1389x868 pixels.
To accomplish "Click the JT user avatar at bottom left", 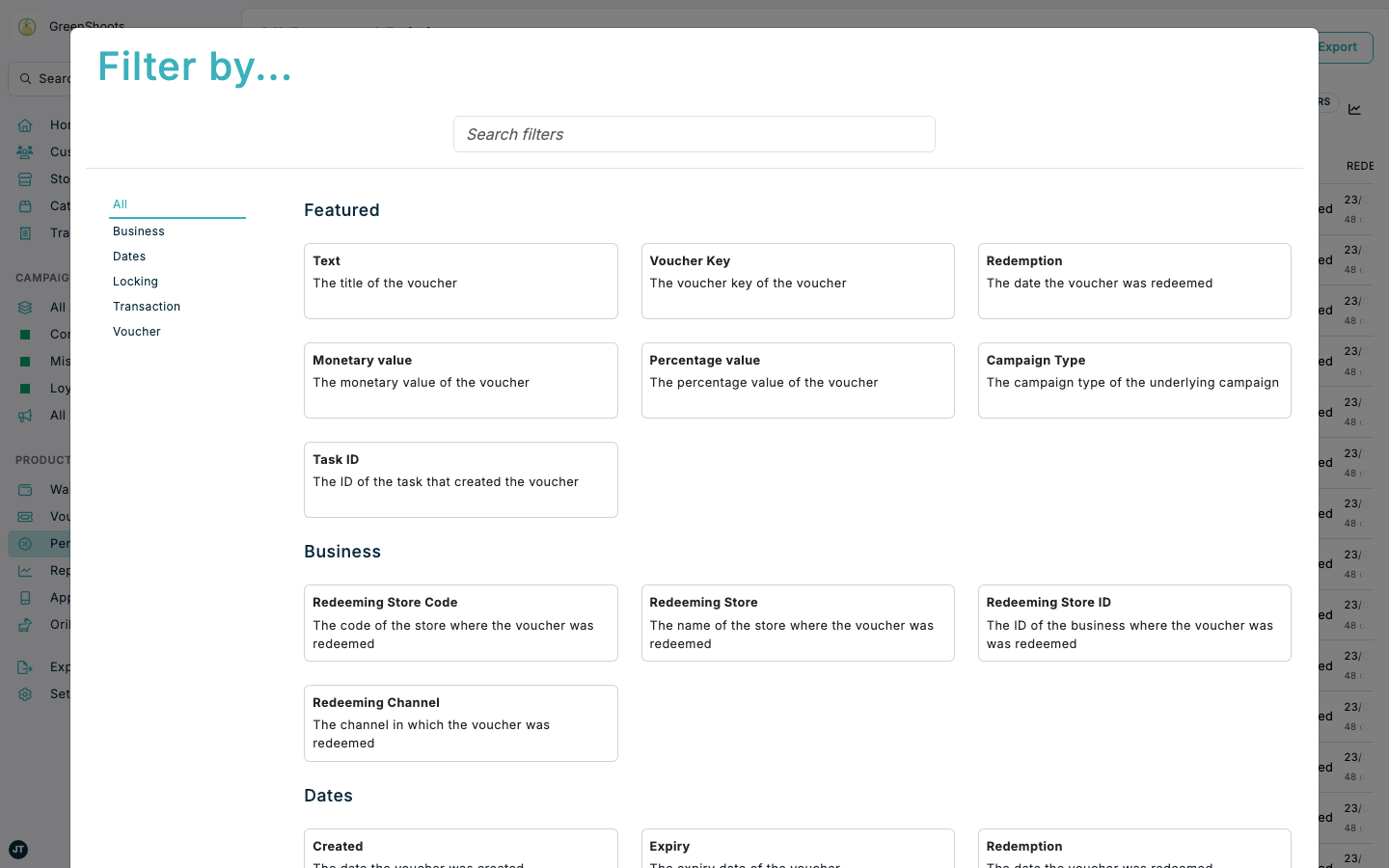I will click(x=18, y=850).
